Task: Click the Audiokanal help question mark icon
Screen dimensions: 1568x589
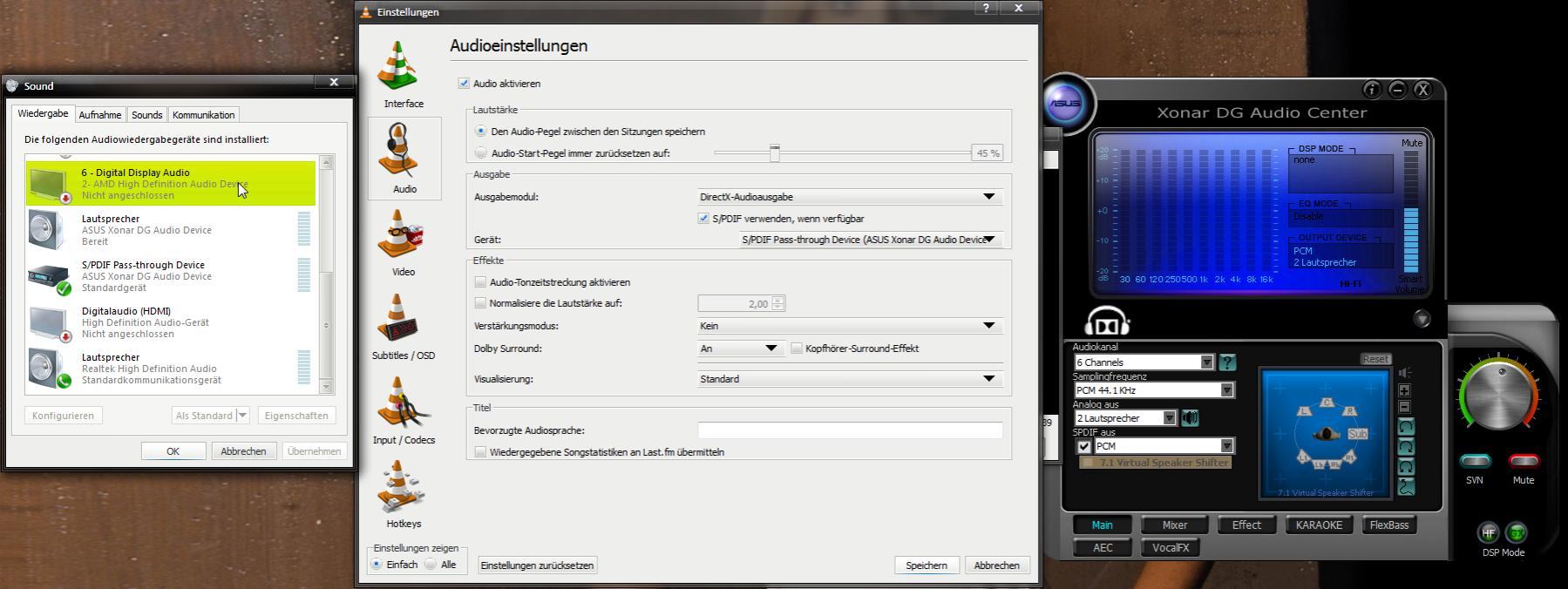Action: tap(1227, 362)
